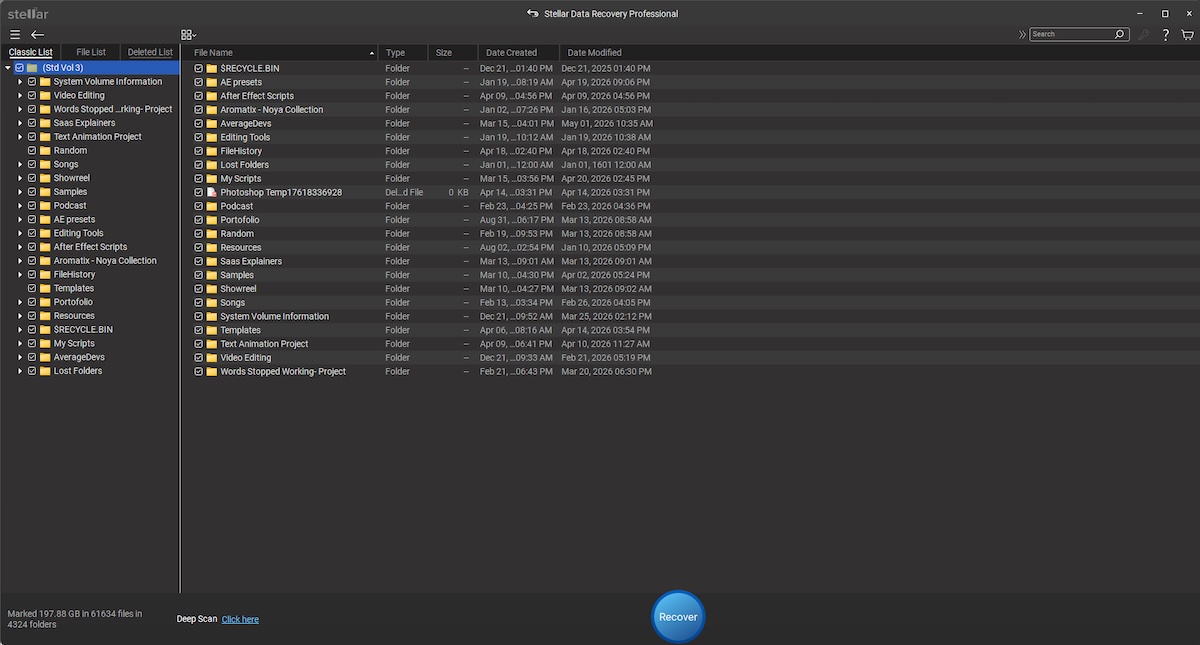Screen dimensions: 1200x645
Task: Click the Editing Tools folder icon in file list
Action: coord(212,137)
